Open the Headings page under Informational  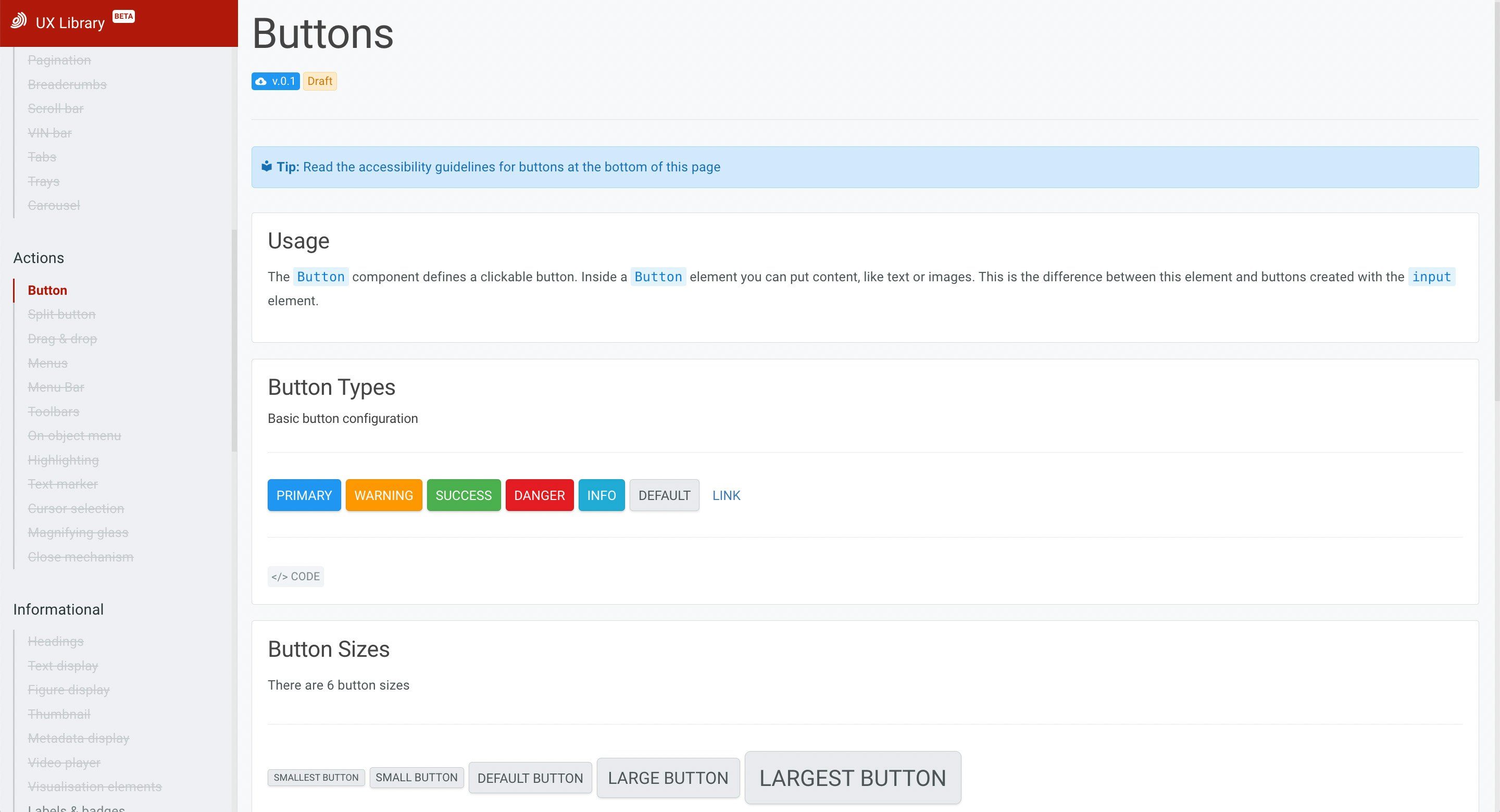point(55,641)
